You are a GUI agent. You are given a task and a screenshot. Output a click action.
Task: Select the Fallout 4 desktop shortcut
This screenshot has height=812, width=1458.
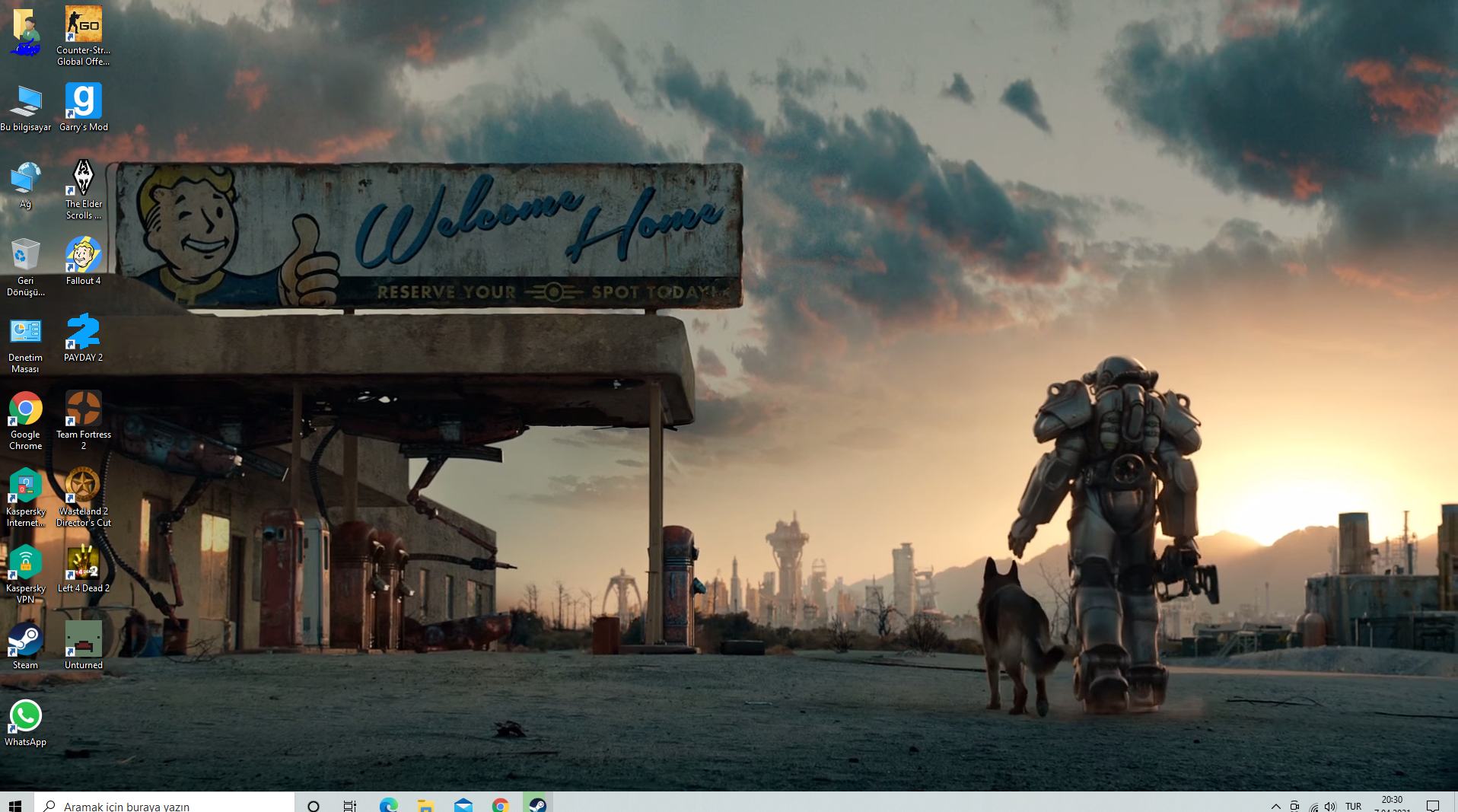click(83, 261)
